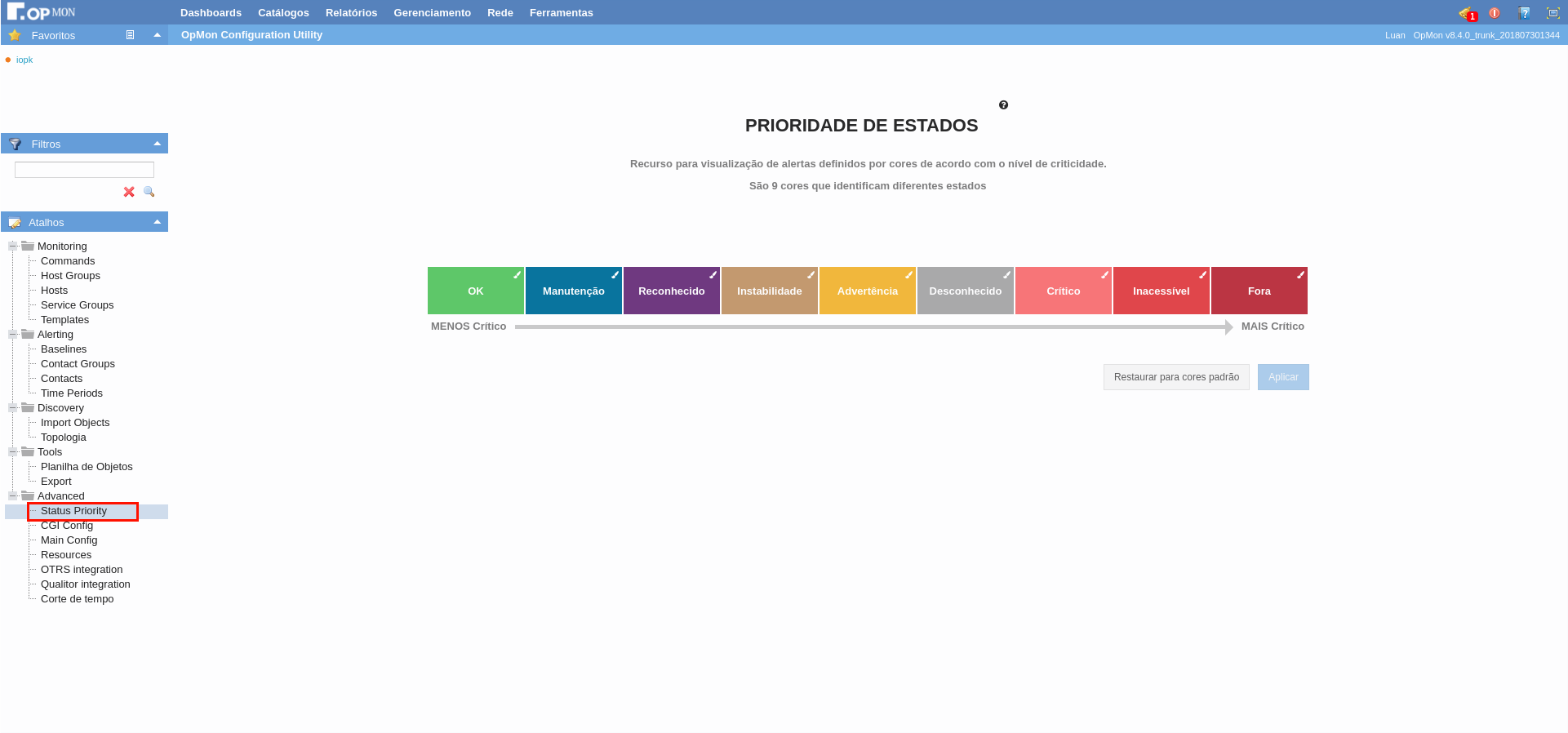Click the magnifier search filter icon

[149, 192]
